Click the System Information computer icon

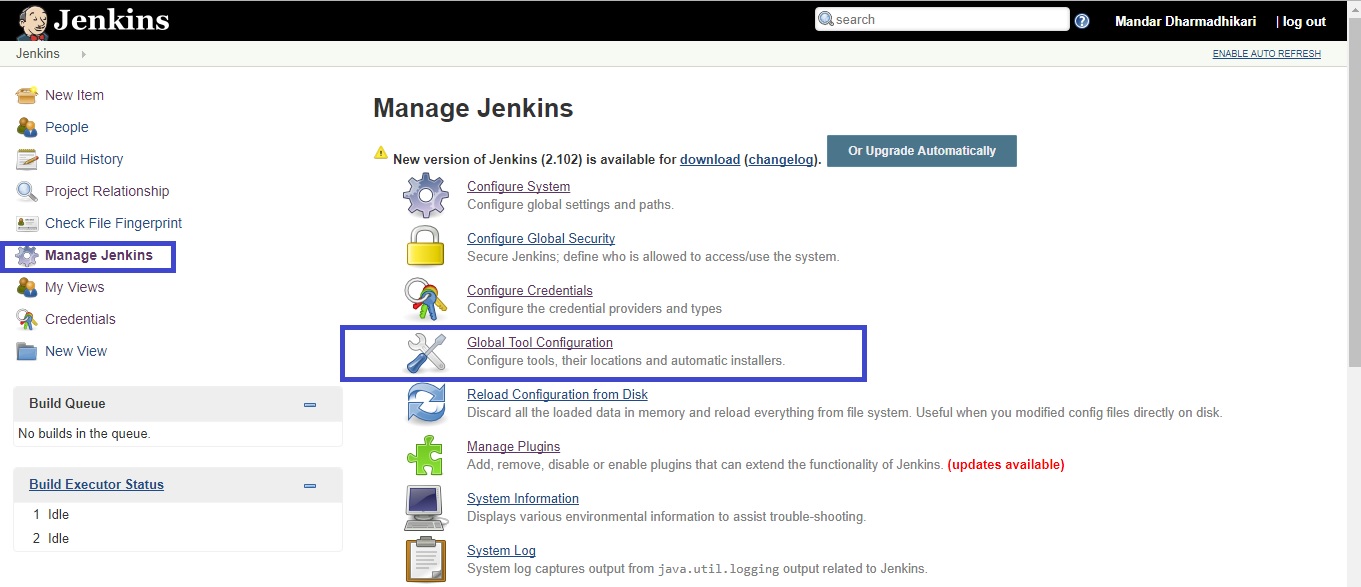(426, 507)
